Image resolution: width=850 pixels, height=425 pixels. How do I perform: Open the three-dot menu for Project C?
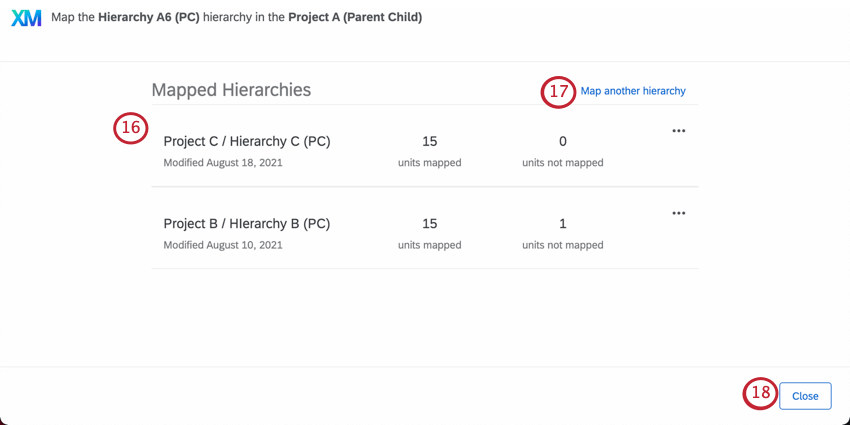tap(679, 131)
